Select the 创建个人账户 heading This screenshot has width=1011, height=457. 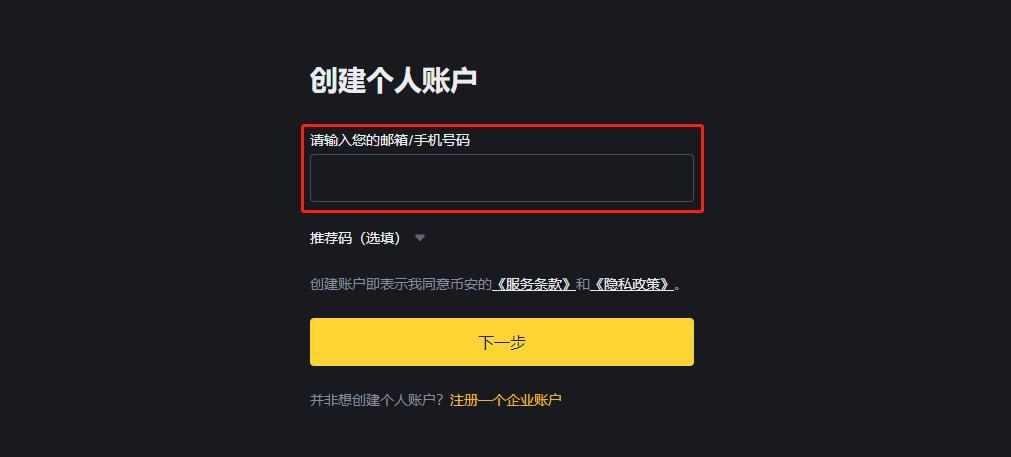pos(393,81)
